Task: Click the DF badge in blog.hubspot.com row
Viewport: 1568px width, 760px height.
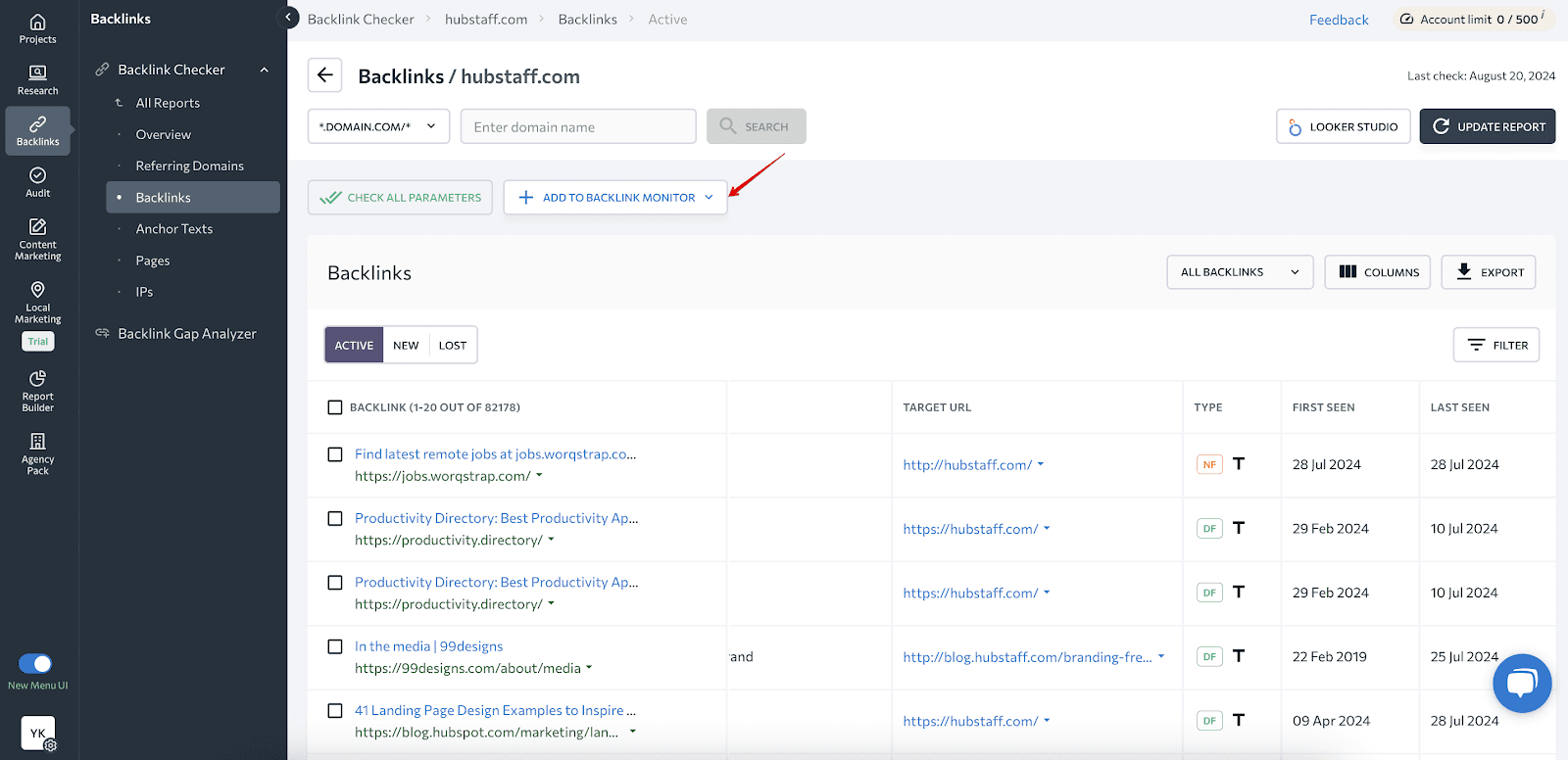Action: 1209,721
